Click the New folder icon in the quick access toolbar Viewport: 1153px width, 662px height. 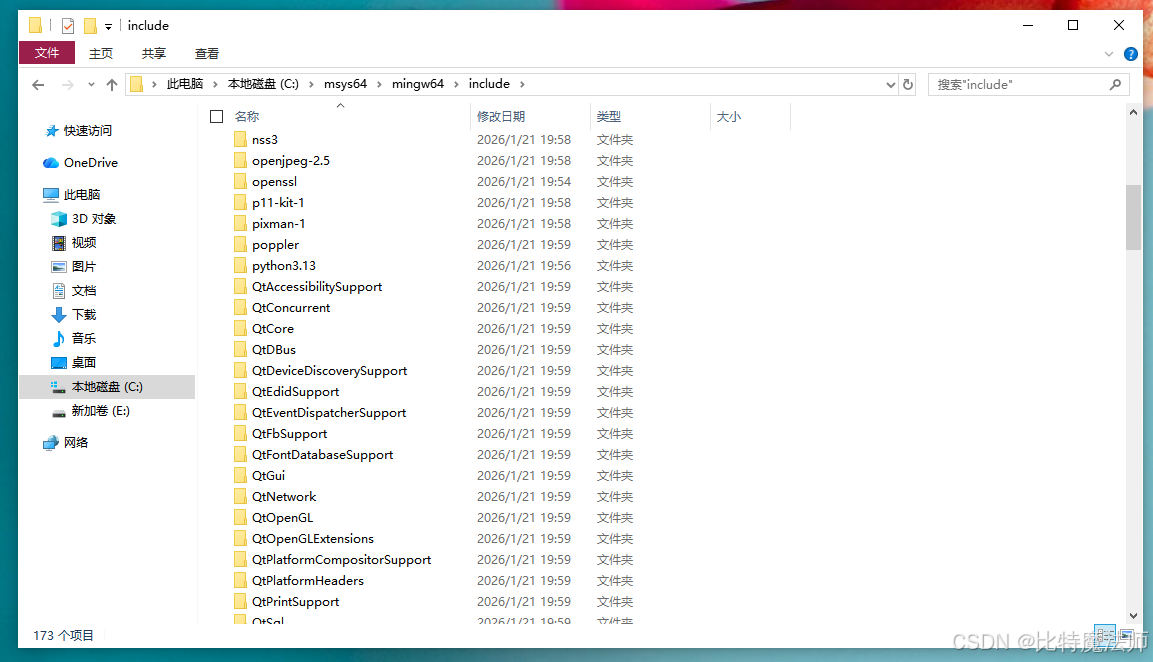pyautogui.click(x=90, y=26)
